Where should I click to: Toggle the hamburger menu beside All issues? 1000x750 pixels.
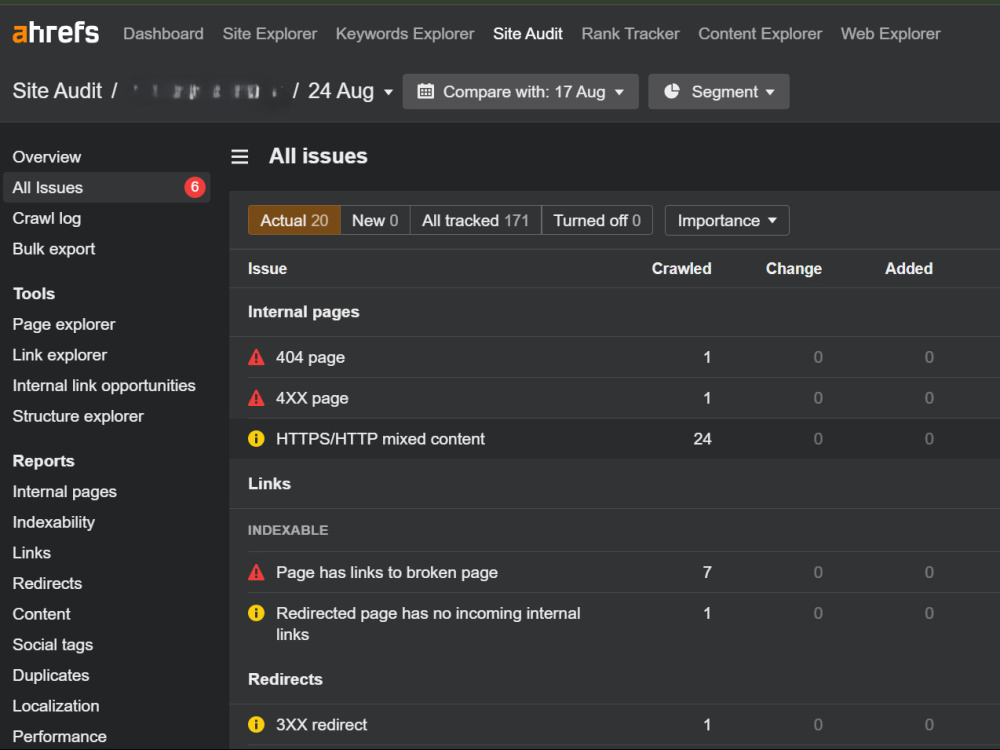click(x=239, y=156)
